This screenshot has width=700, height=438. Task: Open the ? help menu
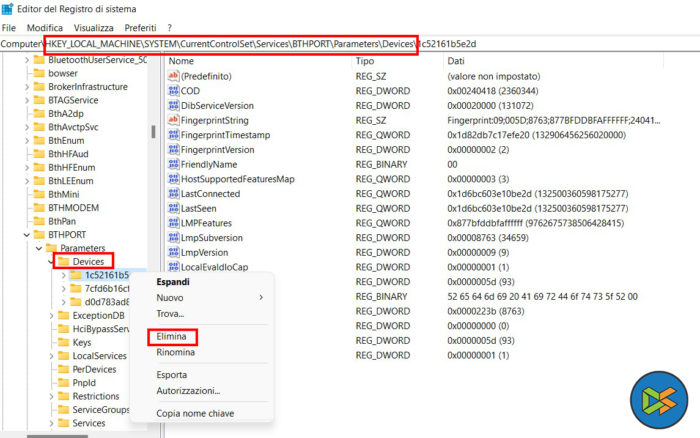170,28
